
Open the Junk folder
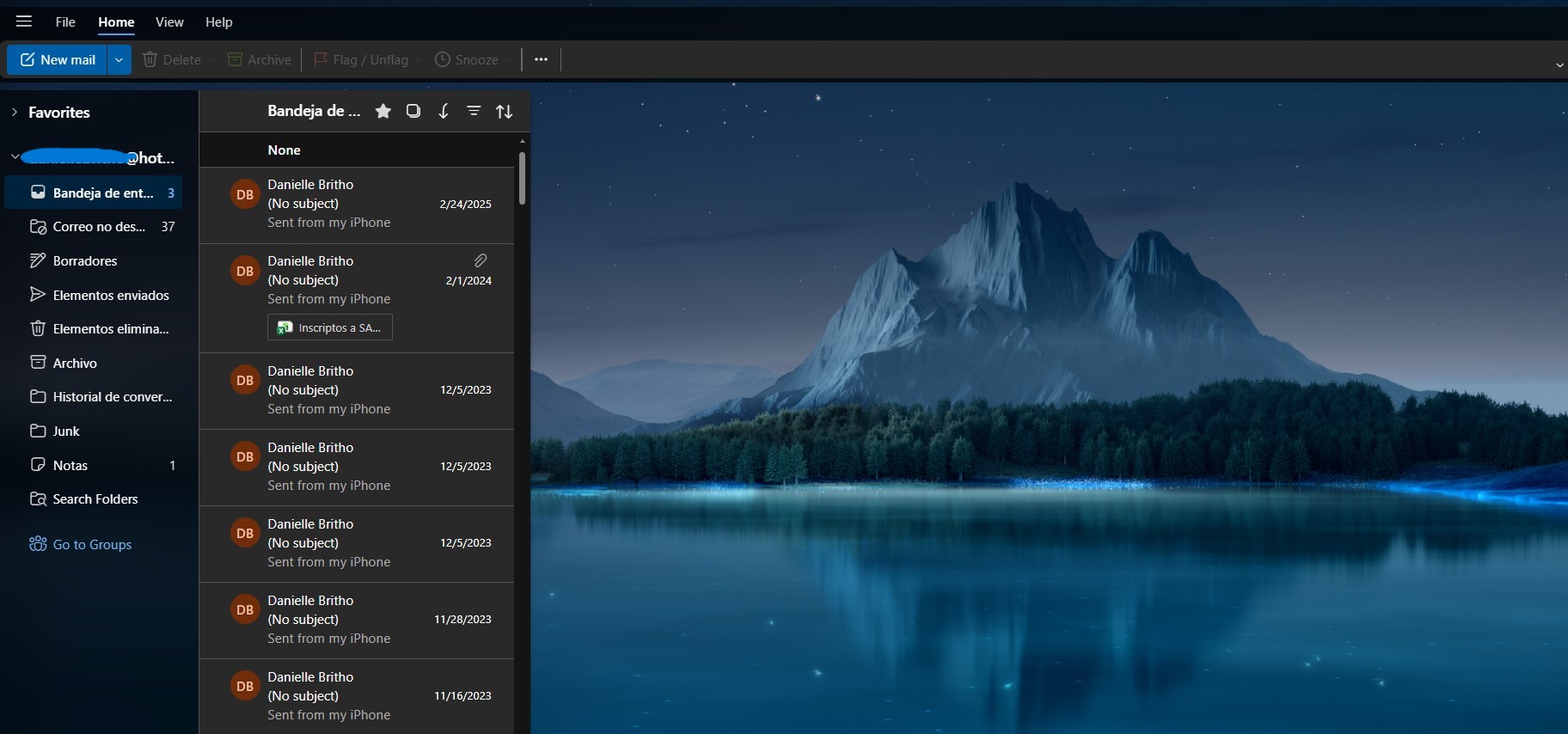click(94, 431)
